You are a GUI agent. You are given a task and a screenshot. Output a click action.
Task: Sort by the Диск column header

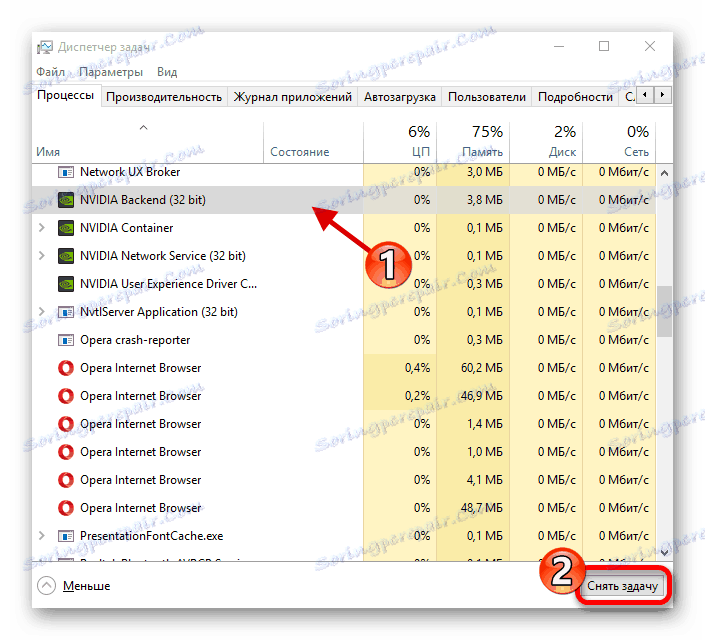tap(546, 143)
